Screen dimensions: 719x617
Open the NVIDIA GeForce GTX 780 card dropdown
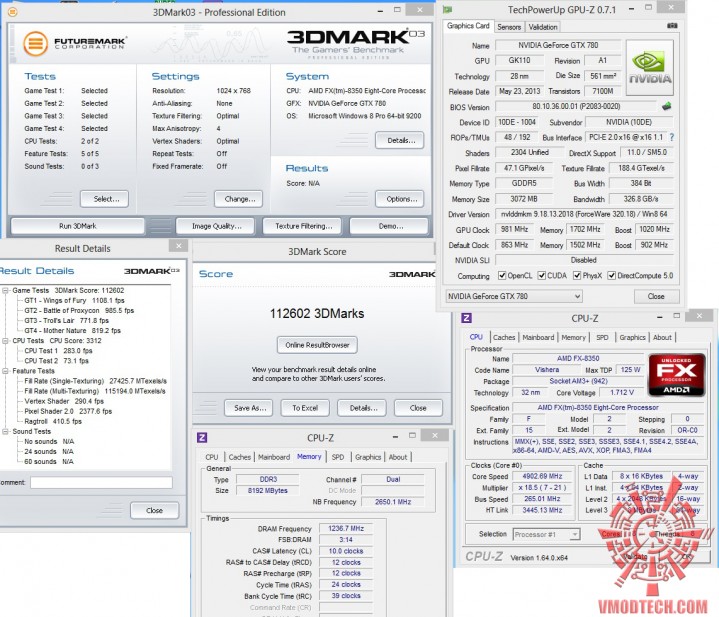pos(514,296)
